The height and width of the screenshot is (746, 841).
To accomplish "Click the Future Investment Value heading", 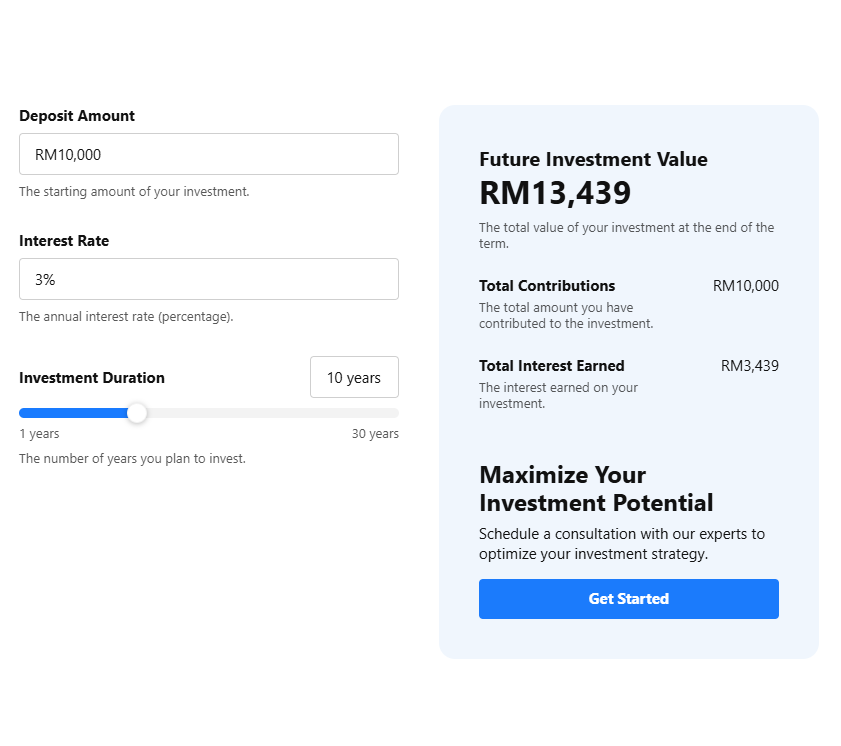I will pos(593,159).
